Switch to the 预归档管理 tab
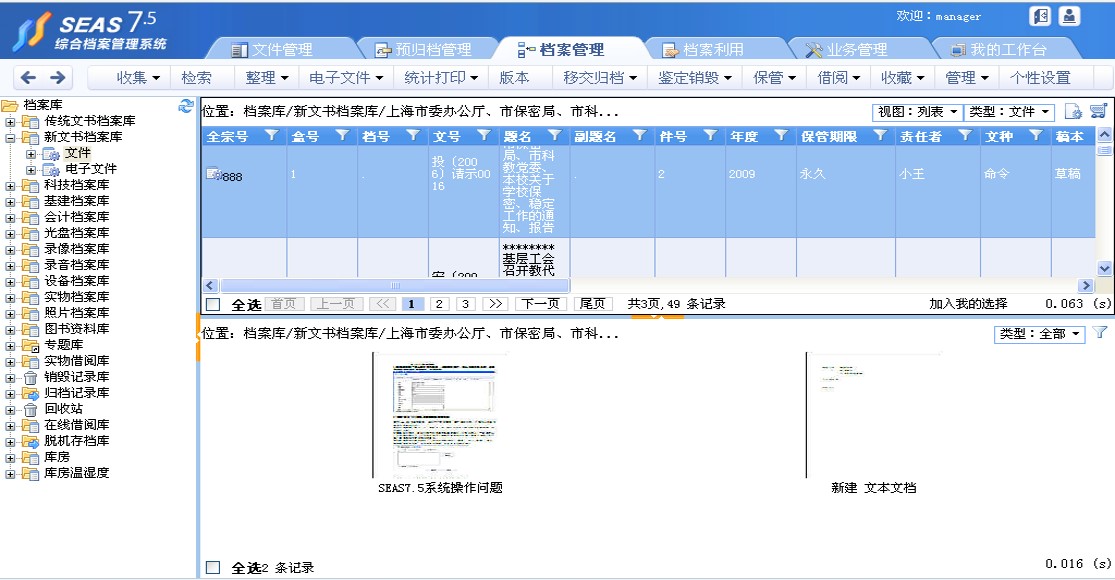1115x580 pixels. 424,49
